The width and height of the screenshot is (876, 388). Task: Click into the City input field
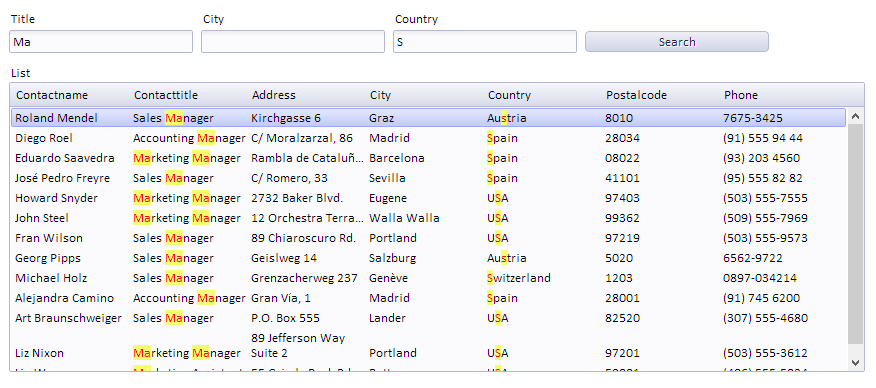coord(293,42)
